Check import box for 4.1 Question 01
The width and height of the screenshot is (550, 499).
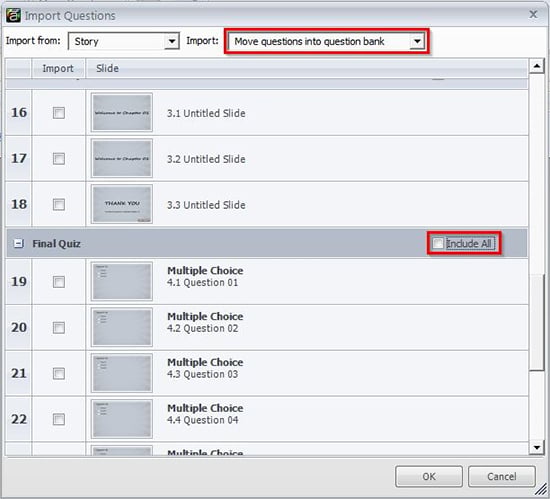[59, 282]
